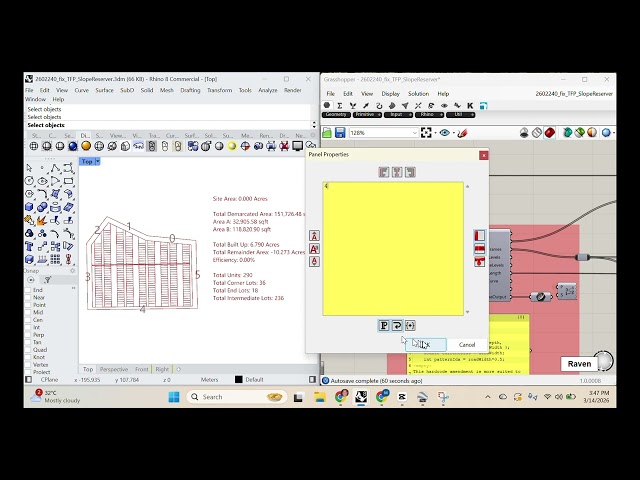
Task: Click the Windows Start button
Action: (174, 397)
